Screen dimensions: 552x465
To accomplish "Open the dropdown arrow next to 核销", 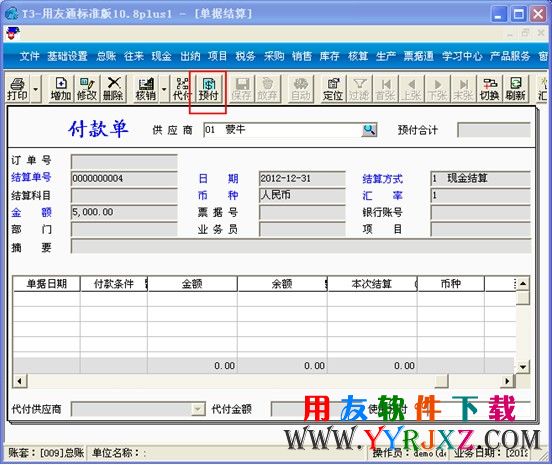I will point(164,89).
